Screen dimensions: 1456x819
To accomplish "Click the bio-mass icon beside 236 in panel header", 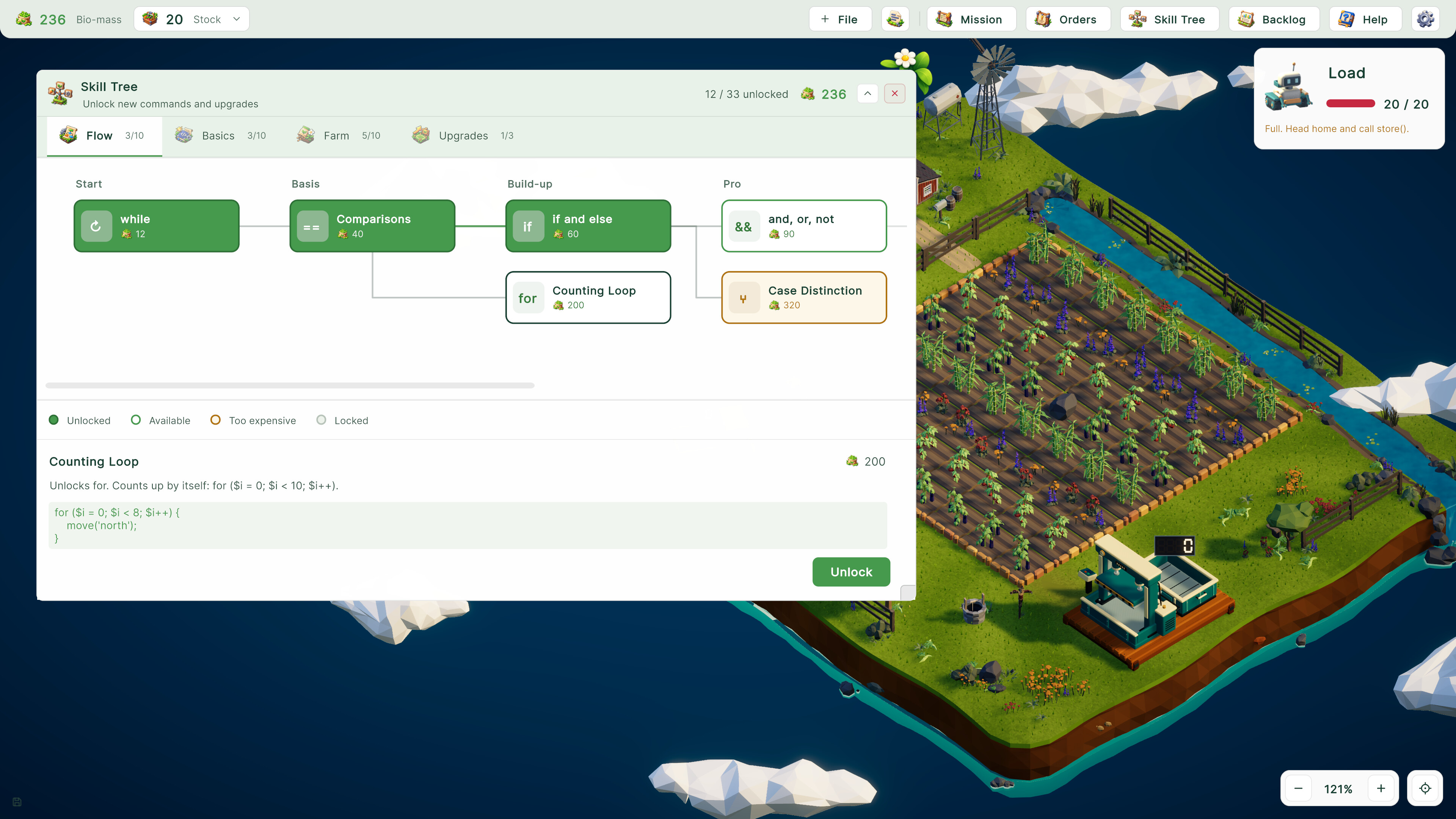I will pyautogui.click(x=808, y=94).
